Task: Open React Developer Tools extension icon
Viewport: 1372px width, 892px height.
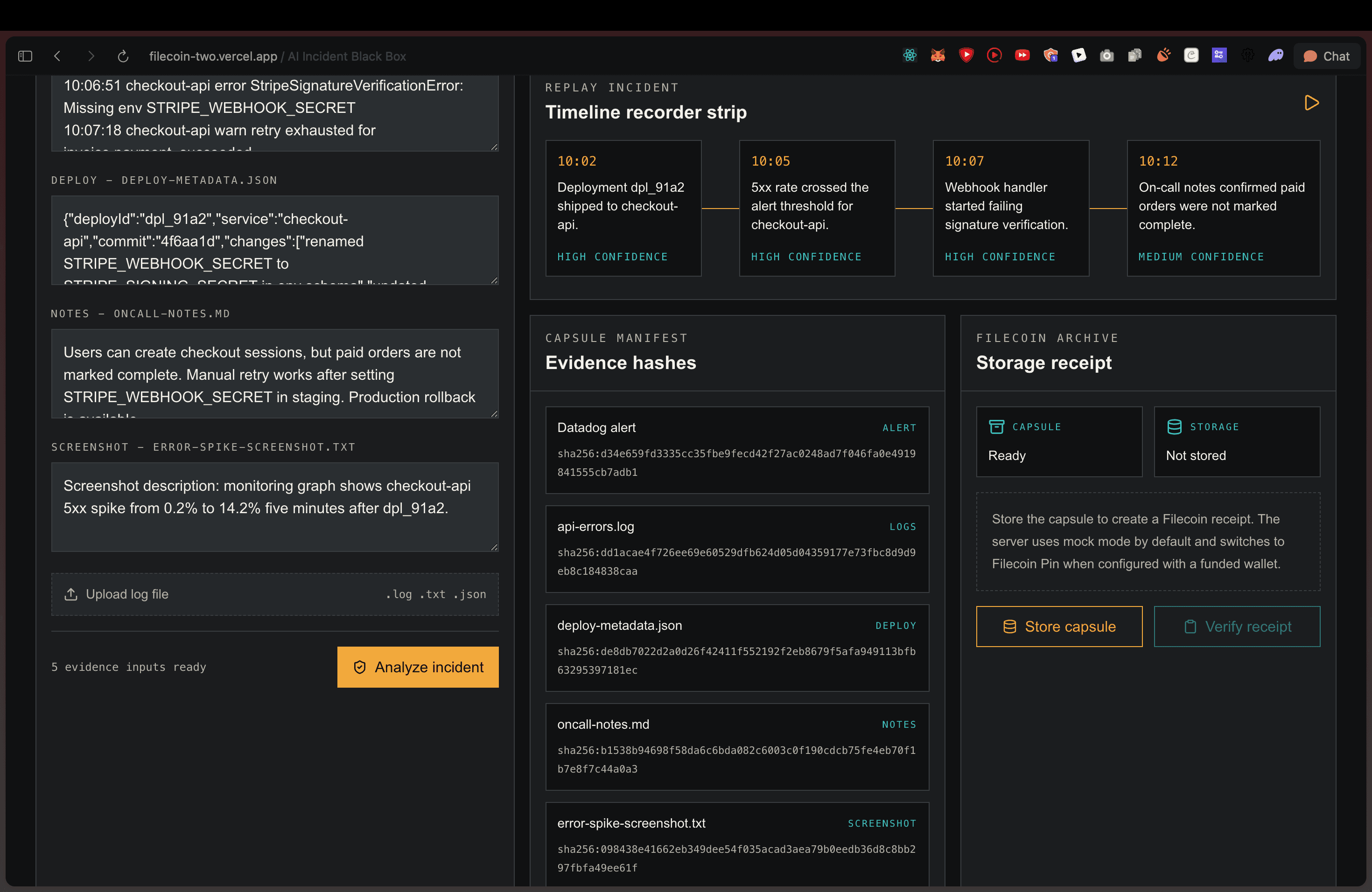Action: [910, 56]
